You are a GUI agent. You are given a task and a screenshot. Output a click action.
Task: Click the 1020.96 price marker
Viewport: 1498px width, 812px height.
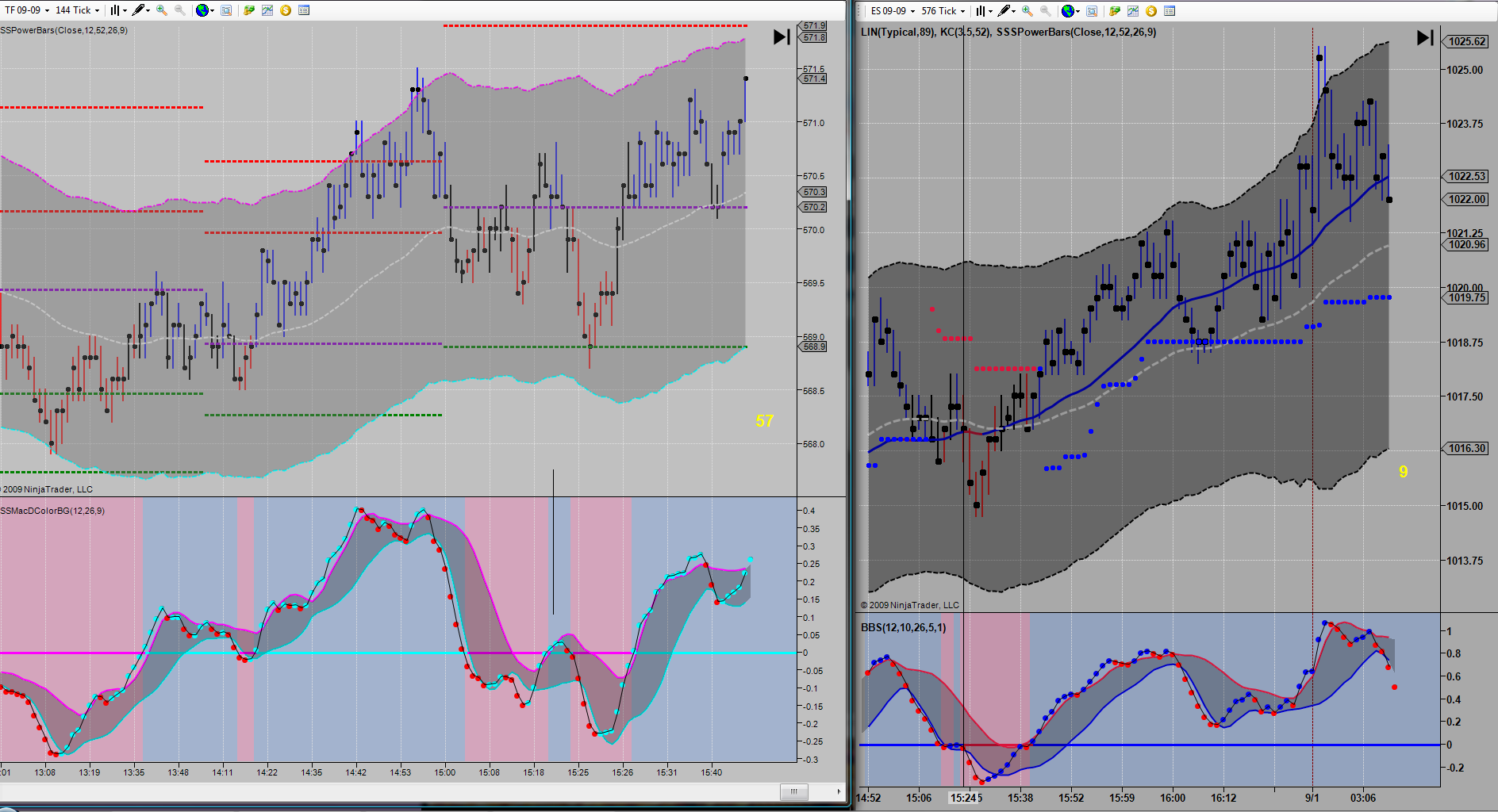(1466, 244)
